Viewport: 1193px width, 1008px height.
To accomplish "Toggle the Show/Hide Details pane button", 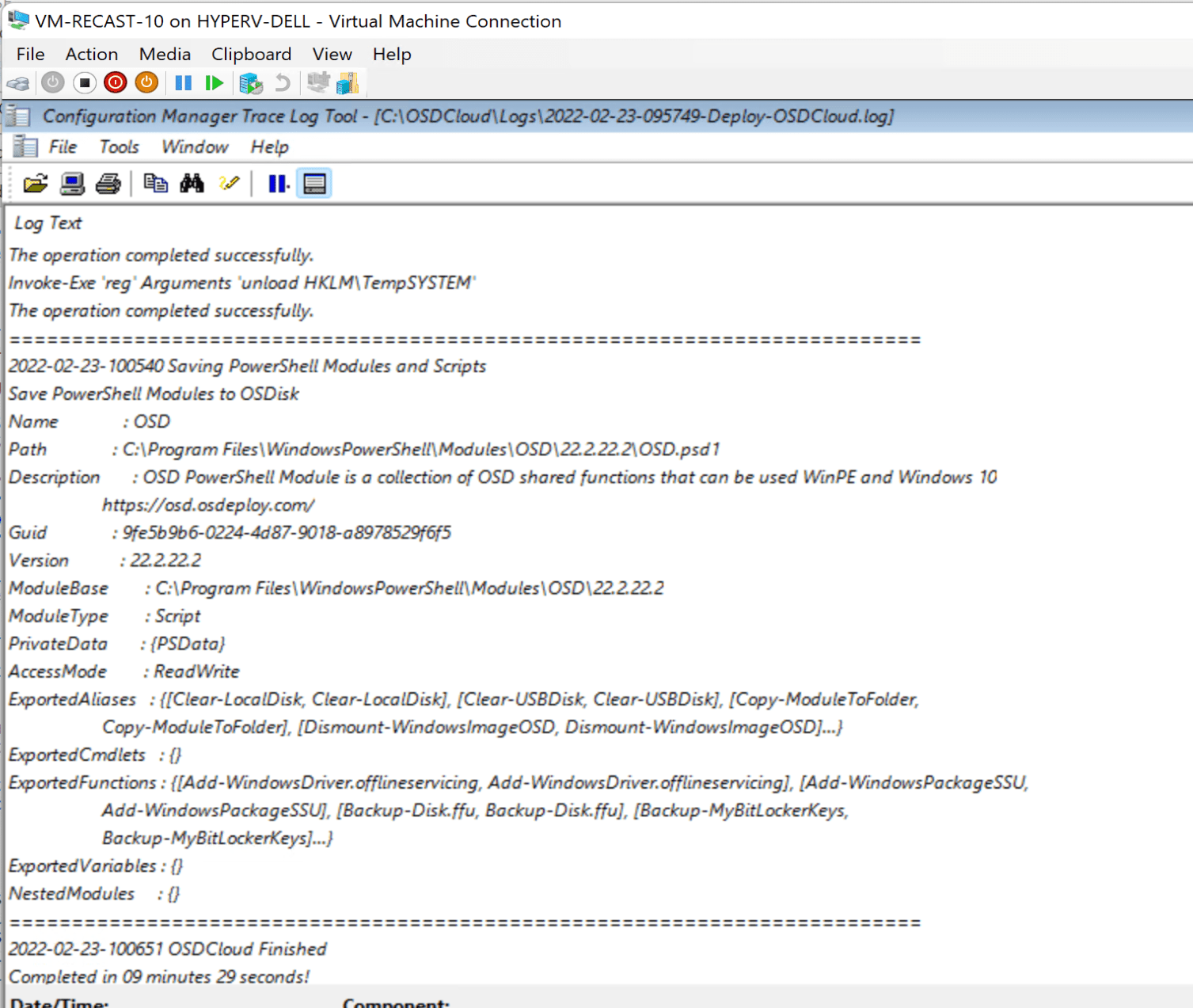I will pyautogui.click(x=314, y=184).
